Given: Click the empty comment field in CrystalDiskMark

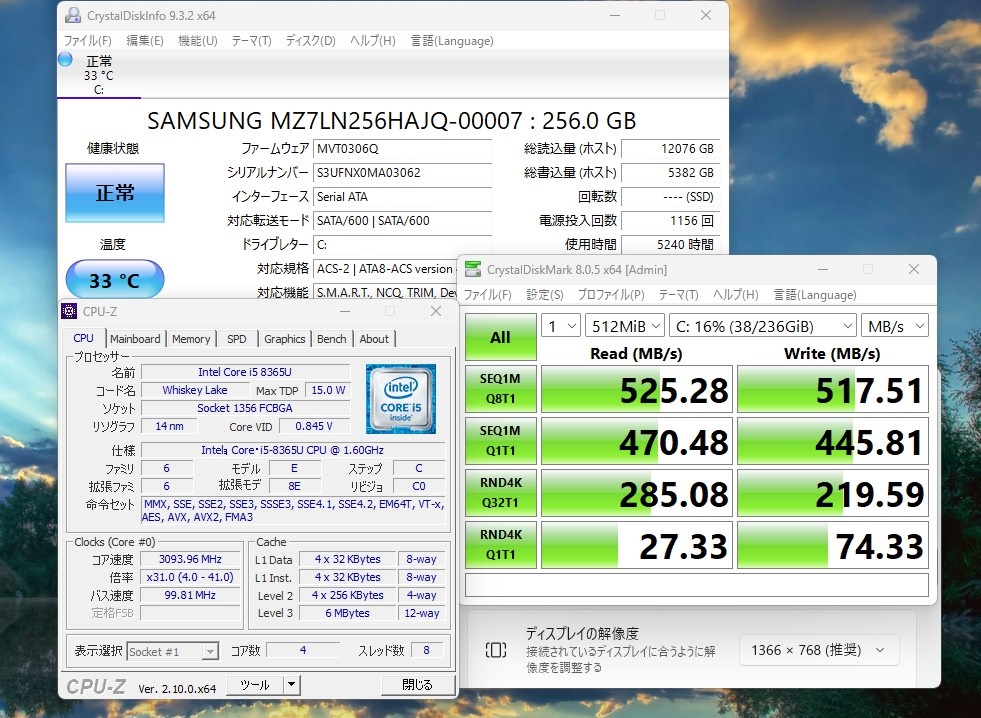Looking at the screenshot, I should (697, 585).
